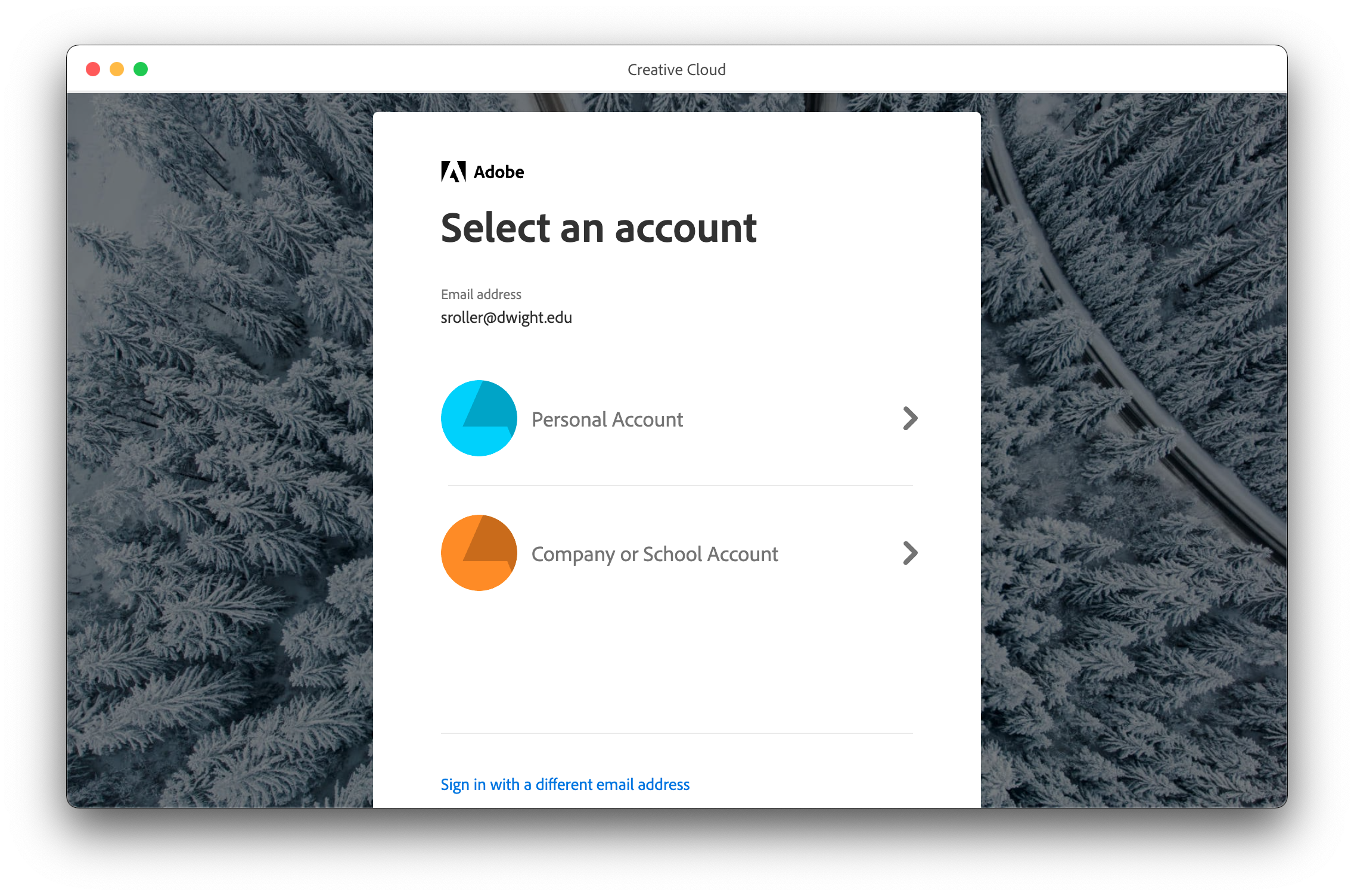
Task: Click the sroller@dwight.edu email text
Action: click(x=506, y=318)
